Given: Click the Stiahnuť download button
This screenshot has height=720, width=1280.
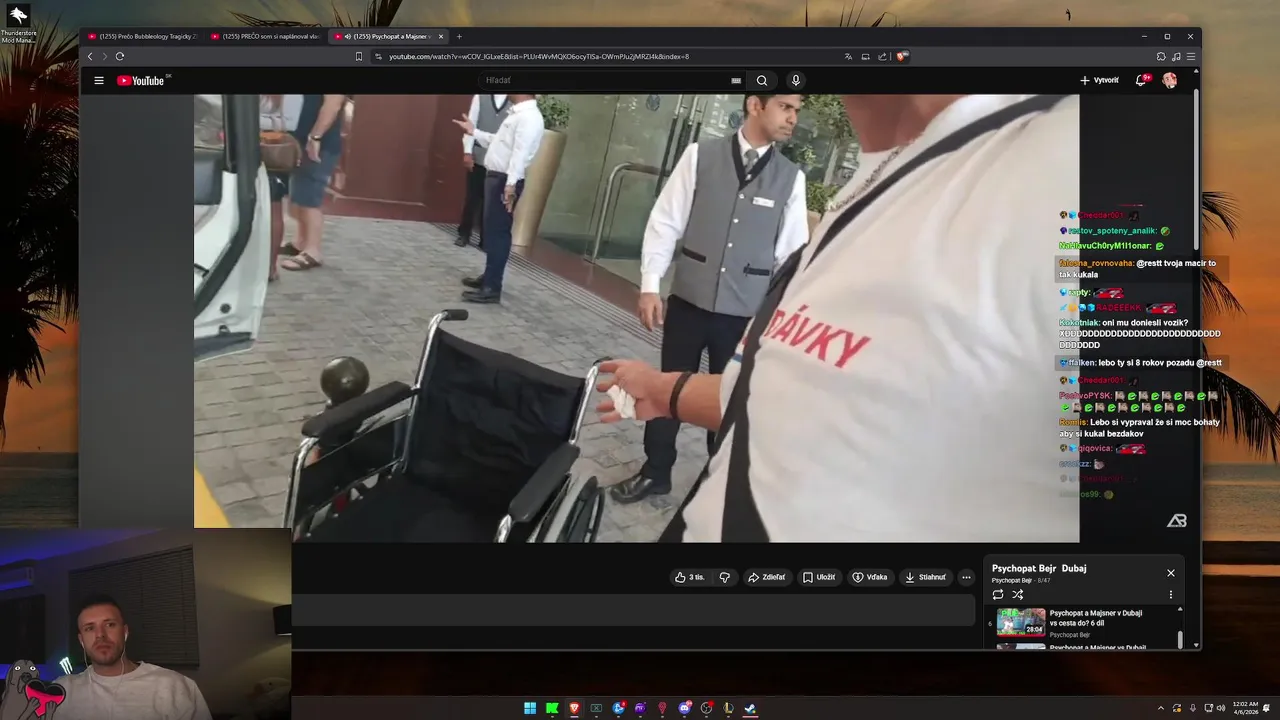Looking at the screenshot, I should (924, 577).
